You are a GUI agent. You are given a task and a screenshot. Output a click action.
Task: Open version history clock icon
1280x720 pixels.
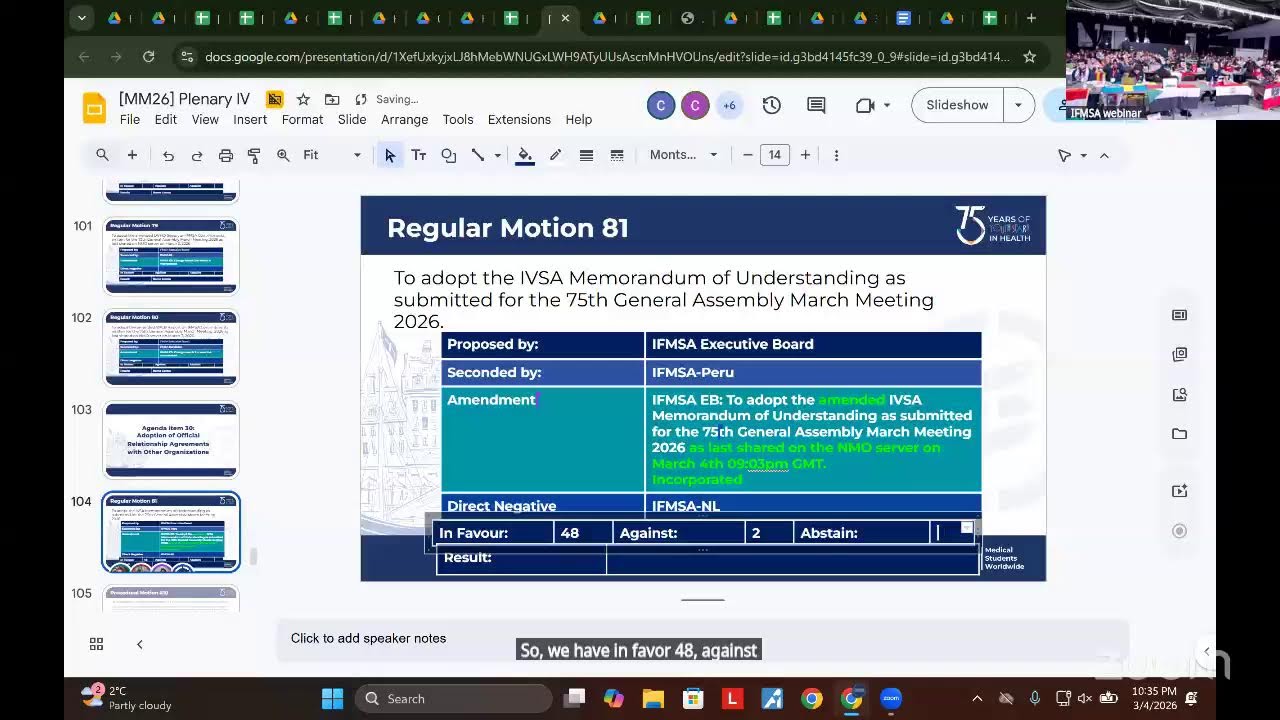click(x=771, y=105)
